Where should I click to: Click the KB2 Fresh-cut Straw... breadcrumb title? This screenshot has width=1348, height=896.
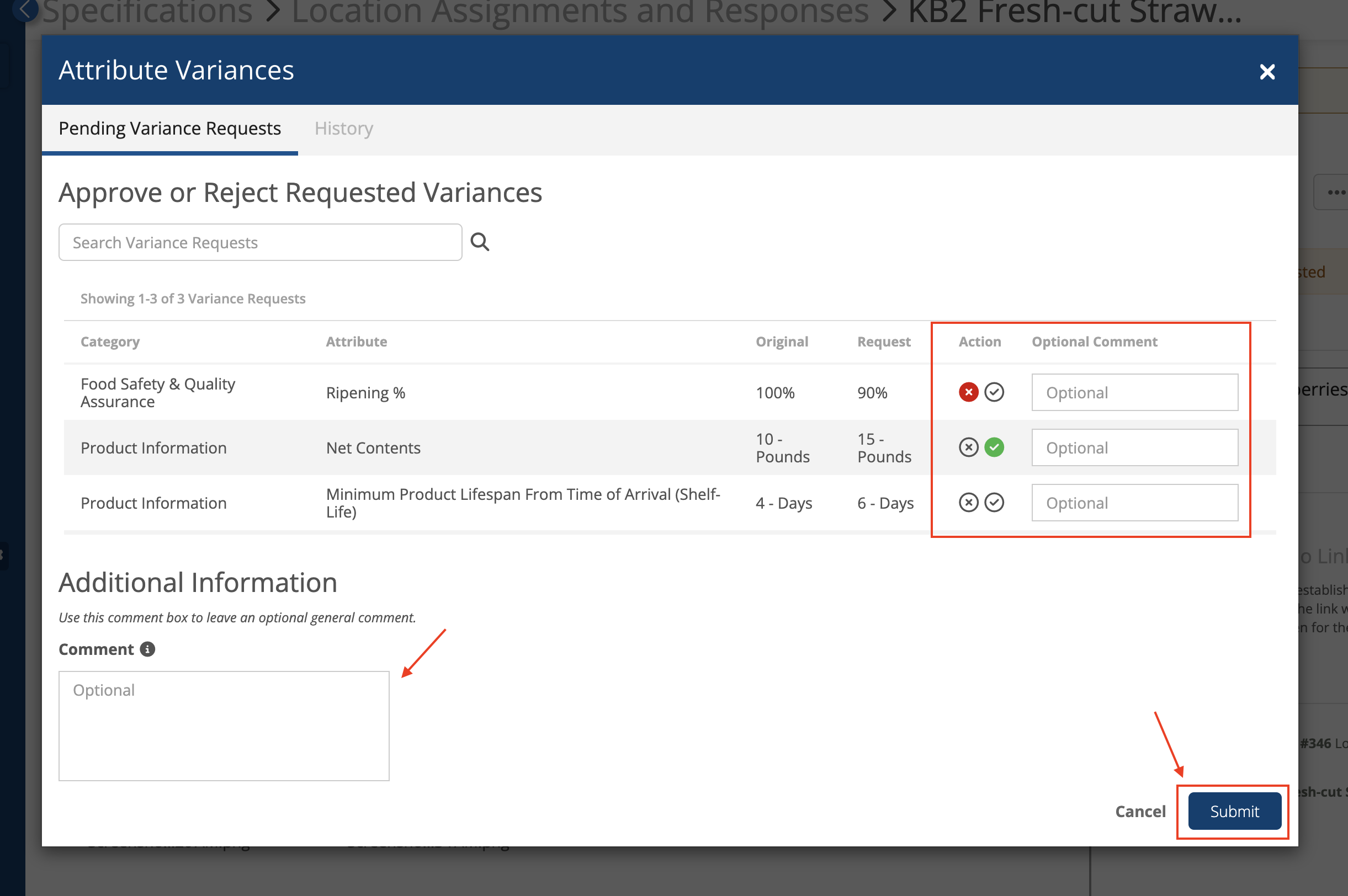[1075, 10]
